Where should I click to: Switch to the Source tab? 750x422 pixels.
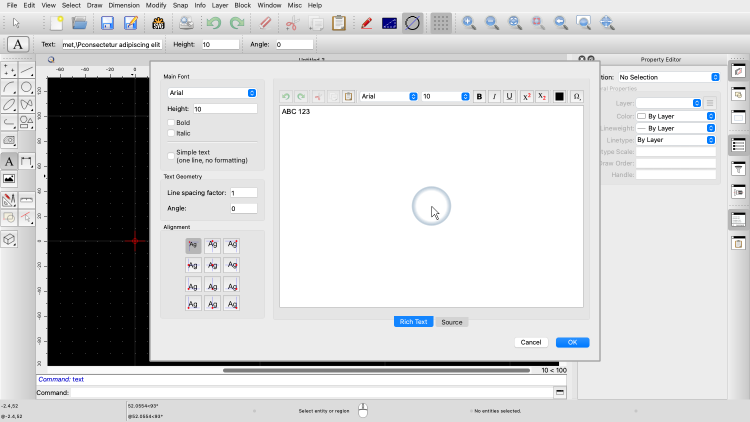coord(452,322)
